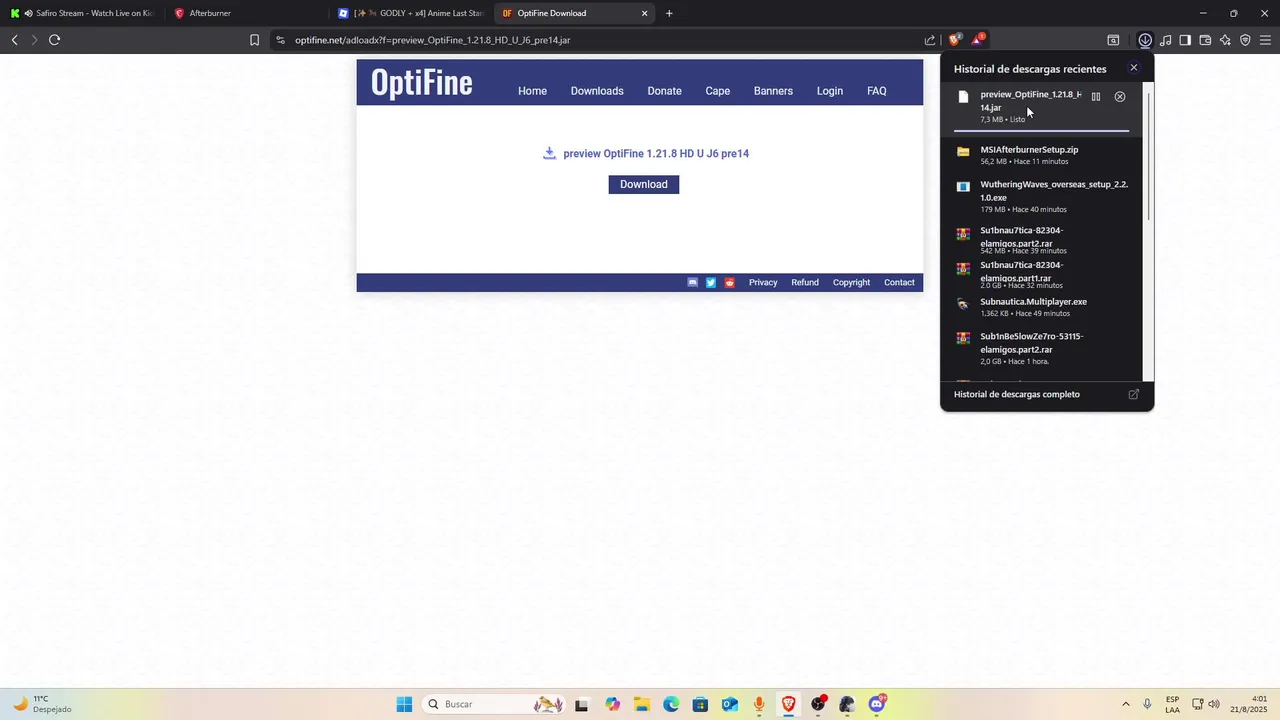Click the Discord icon in OptiFine footer
Screen dimensions: 1280x720
click(692, 283)
